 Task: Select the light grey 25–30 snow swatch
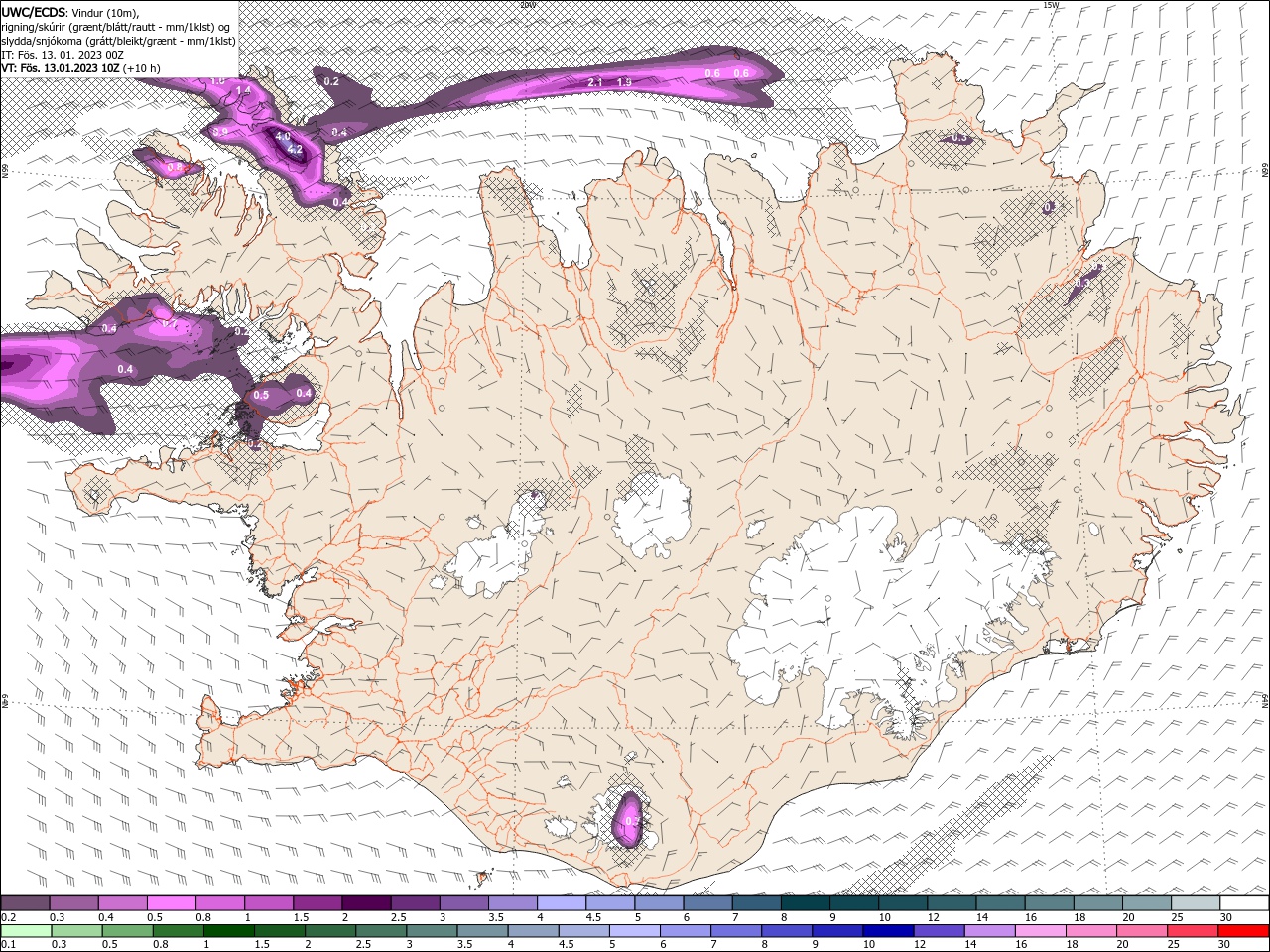1196,903
